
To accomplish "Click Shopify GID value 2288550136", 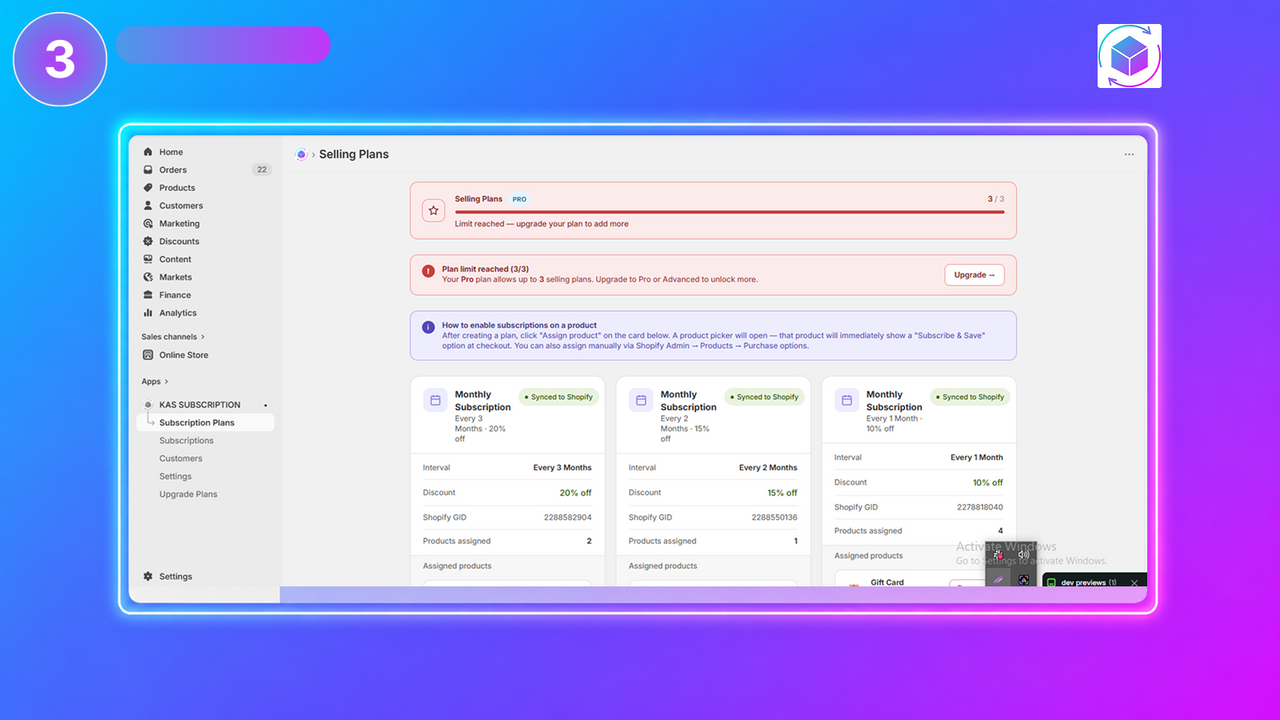I will pyautogui.click(x=774, y=517).
